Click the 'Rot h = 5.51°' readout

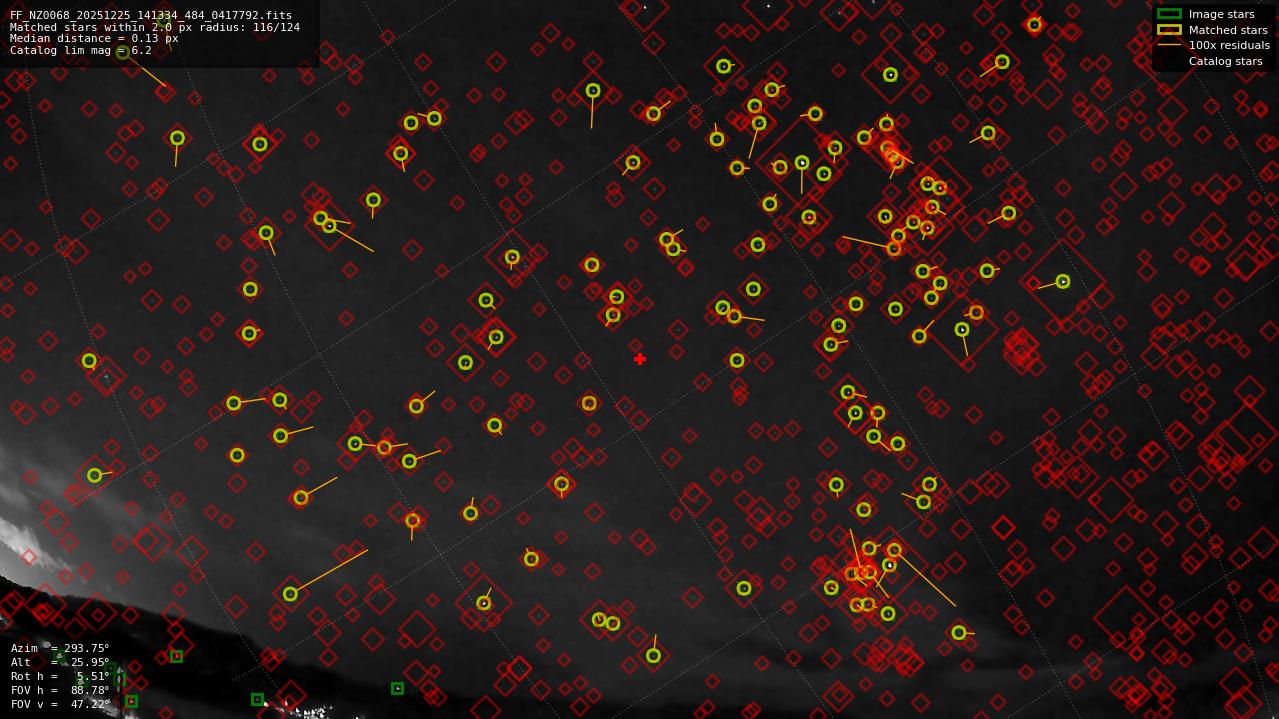[x=60, y=676]
